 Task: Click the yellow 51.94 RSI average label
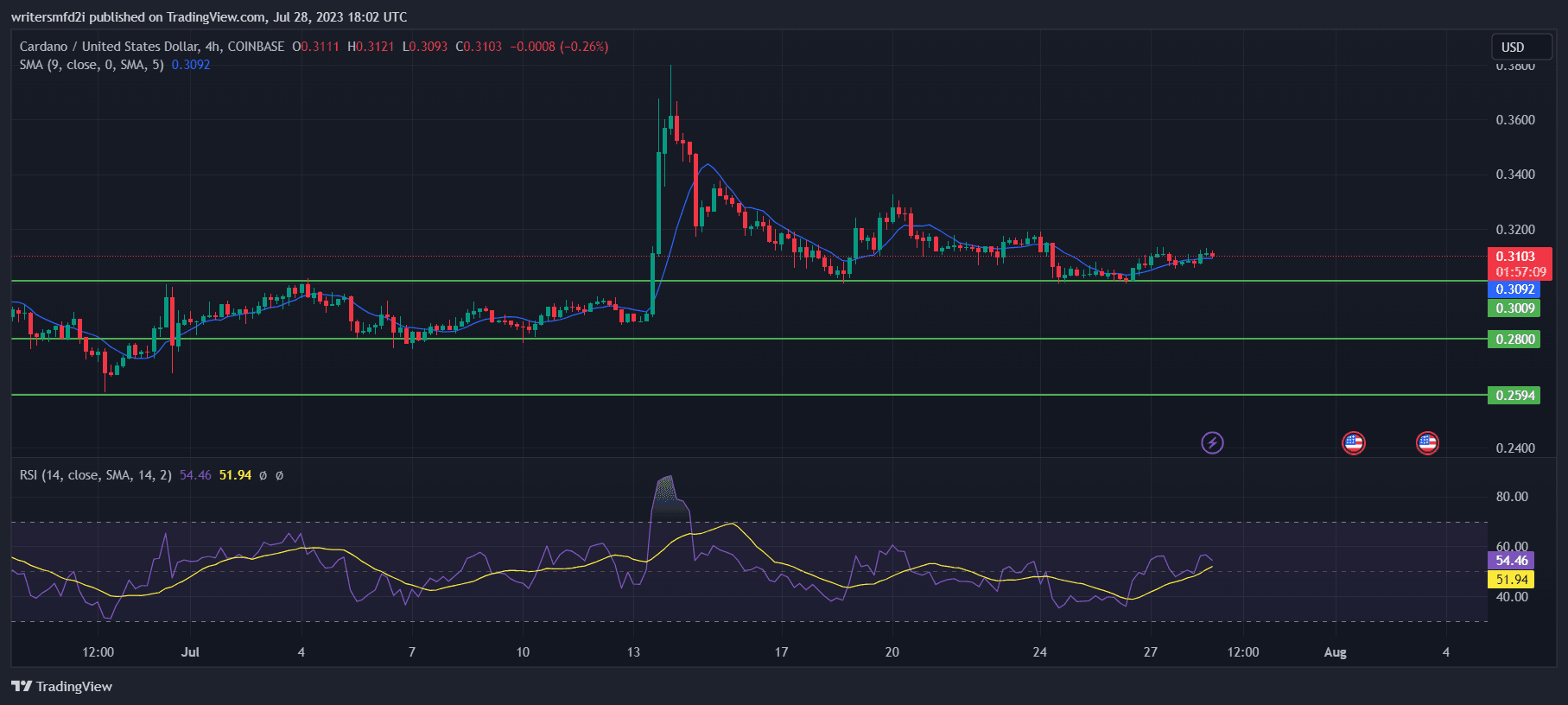point(1511,580)
